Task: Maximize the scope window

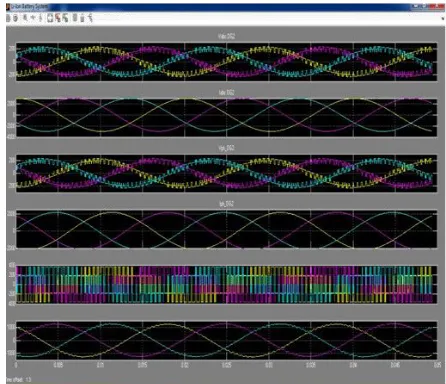Action: coord(424,6)
